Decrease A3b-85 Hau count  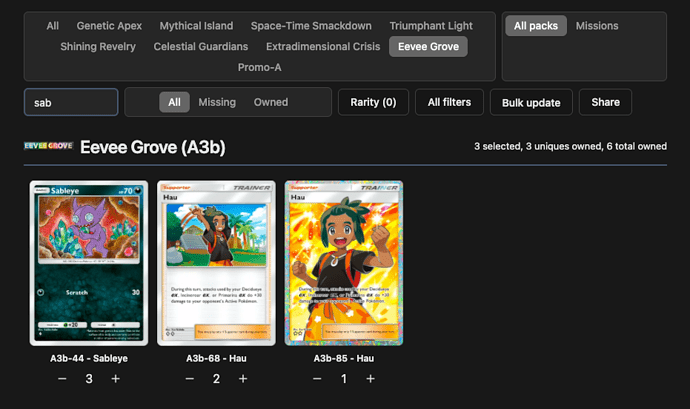(x=317, y=379)
